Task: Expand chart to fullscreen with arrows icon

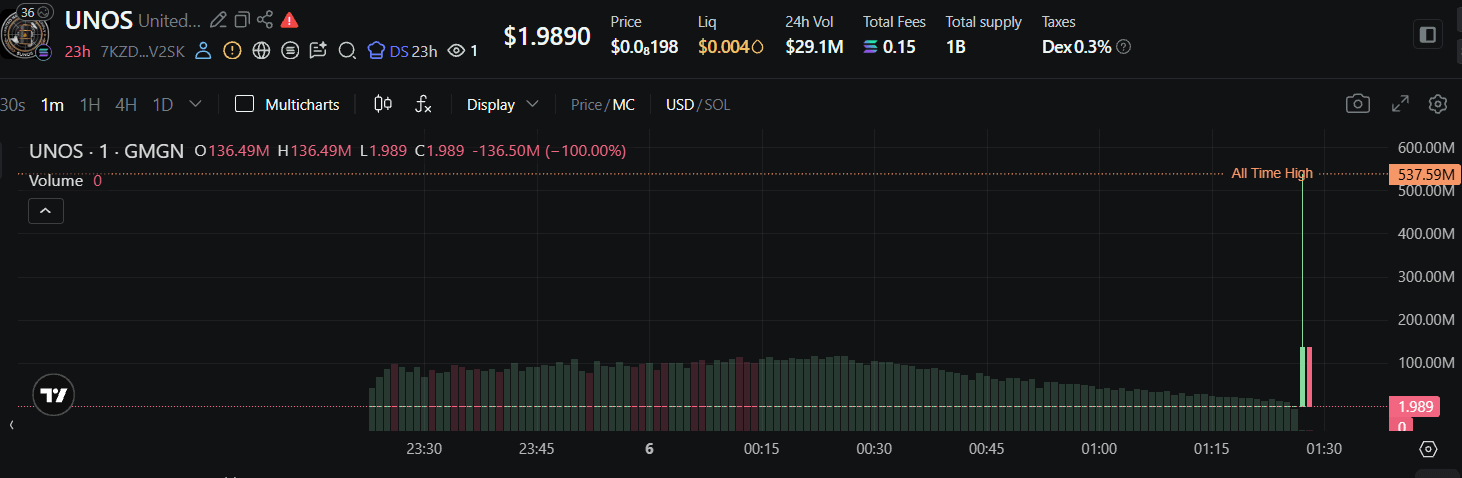Action: 1400,104
